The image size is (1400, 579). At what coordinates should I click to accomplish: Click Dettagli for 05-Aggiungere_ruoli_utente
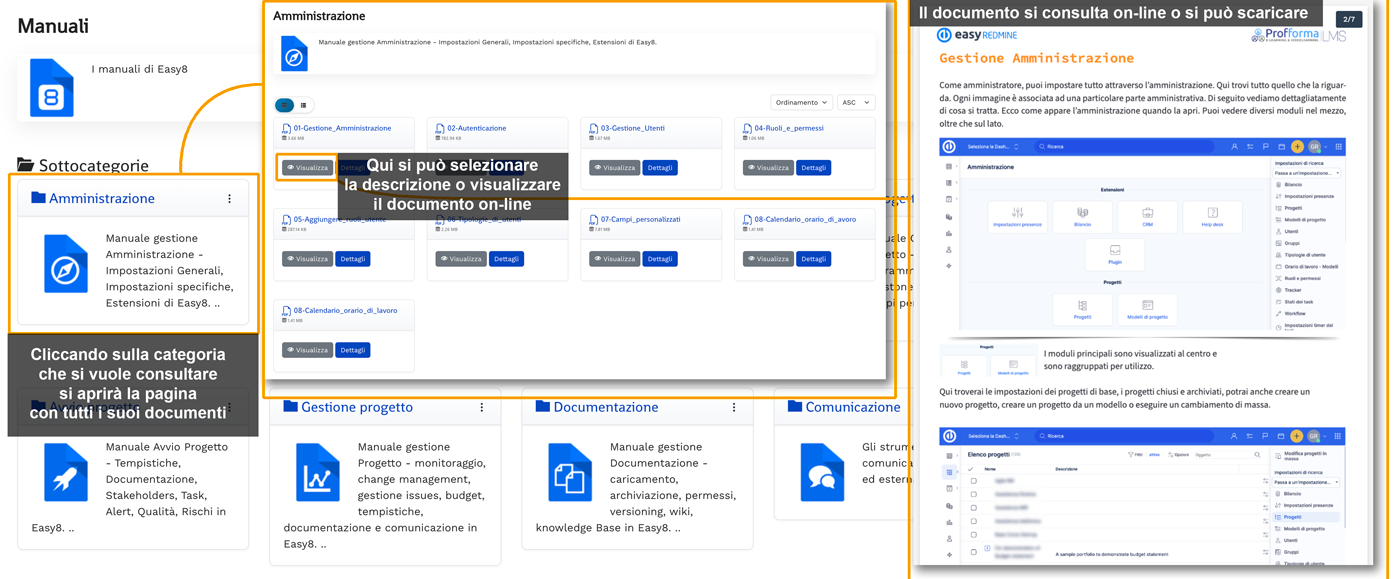click(353, 259)
